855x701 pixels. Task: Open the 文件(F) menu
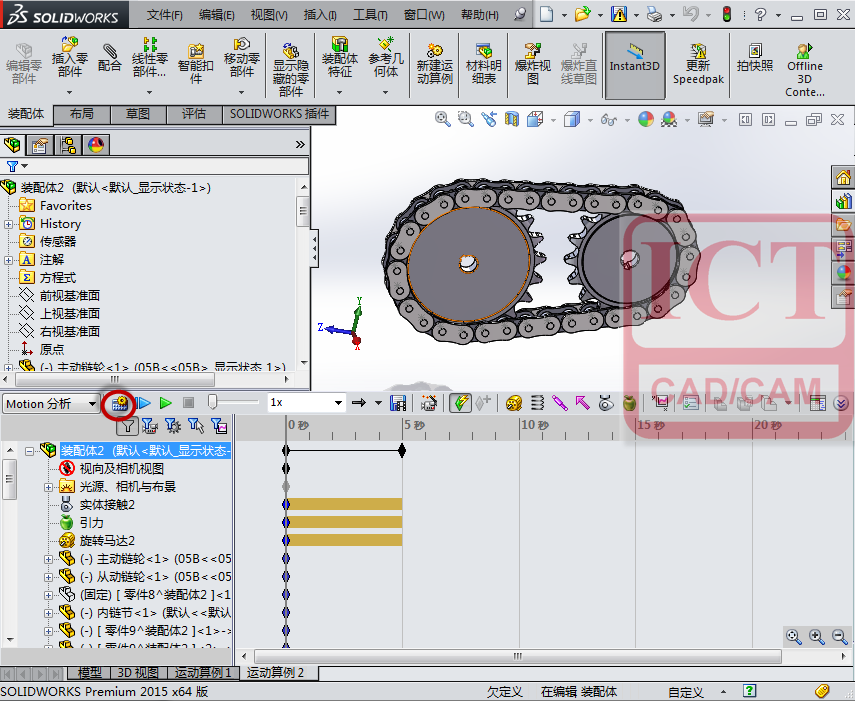165,15
